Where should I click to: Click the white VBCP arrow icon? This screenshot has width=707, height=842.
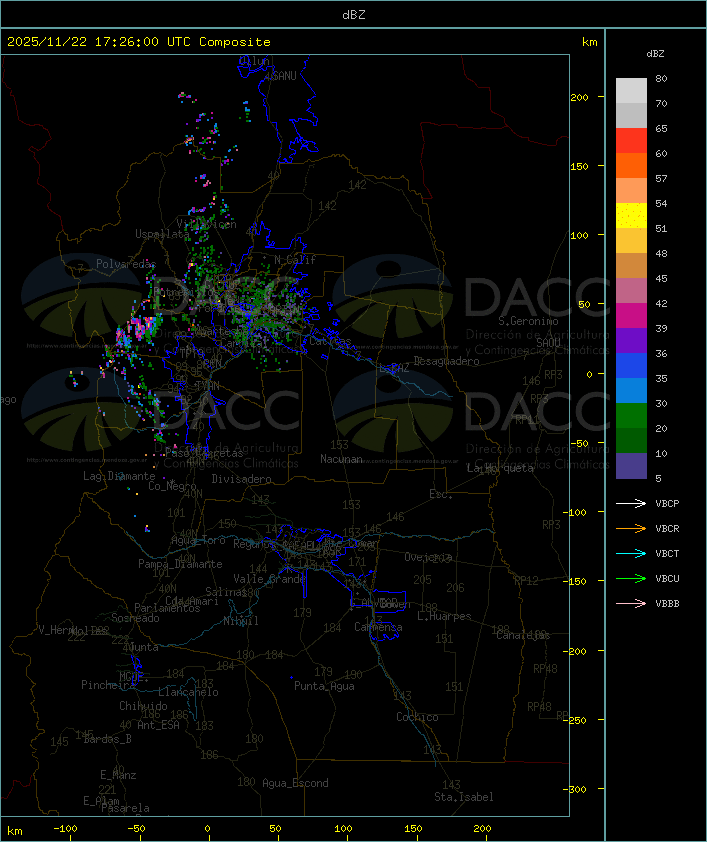[x=631, y=503]
